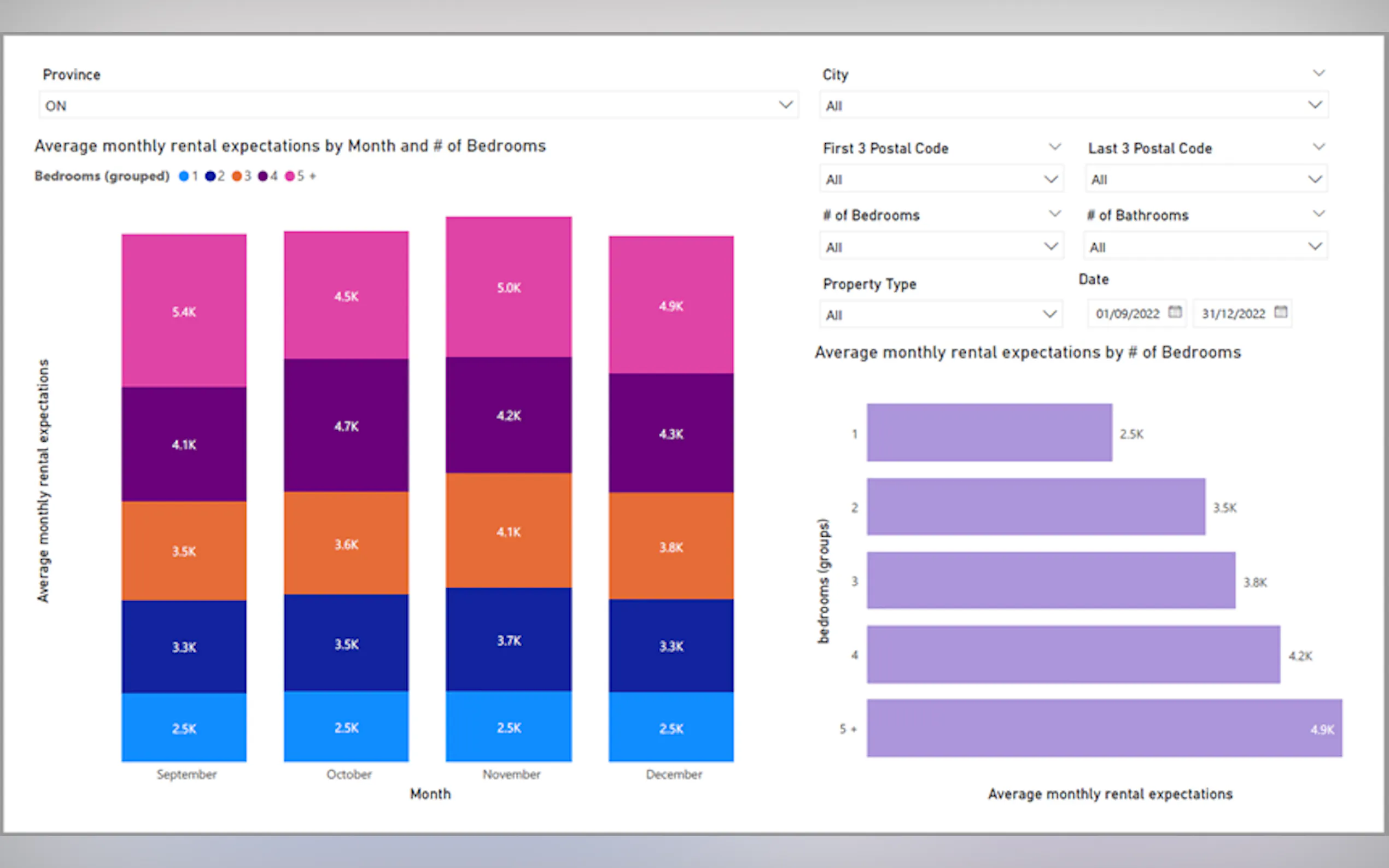The width and height of the screenshot is (1389, 868).
Task: Expand the Province dropdown showing ON
Action: pyautogui.click(x=785, y=105)
